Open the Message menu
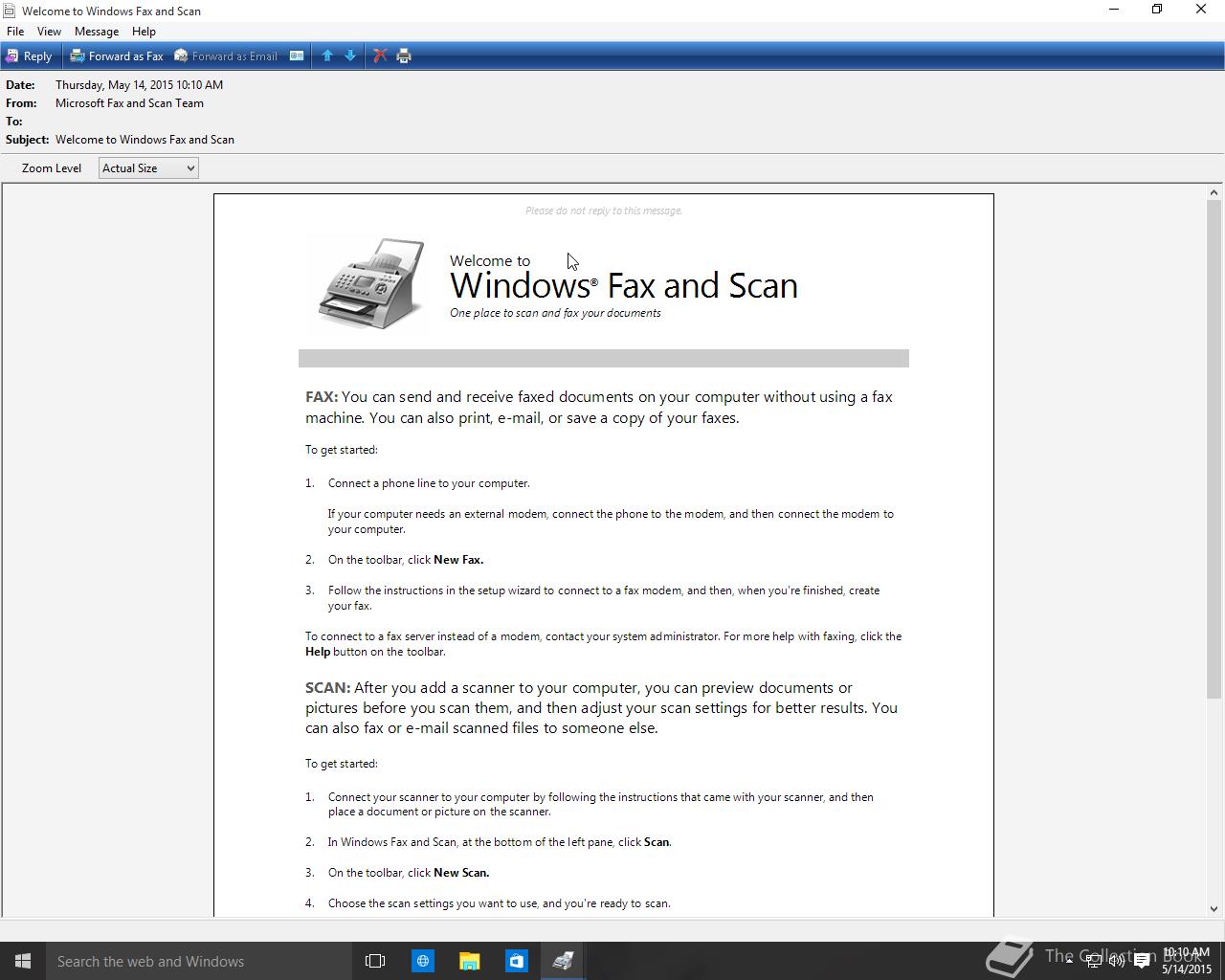 (x=97, y=32)
